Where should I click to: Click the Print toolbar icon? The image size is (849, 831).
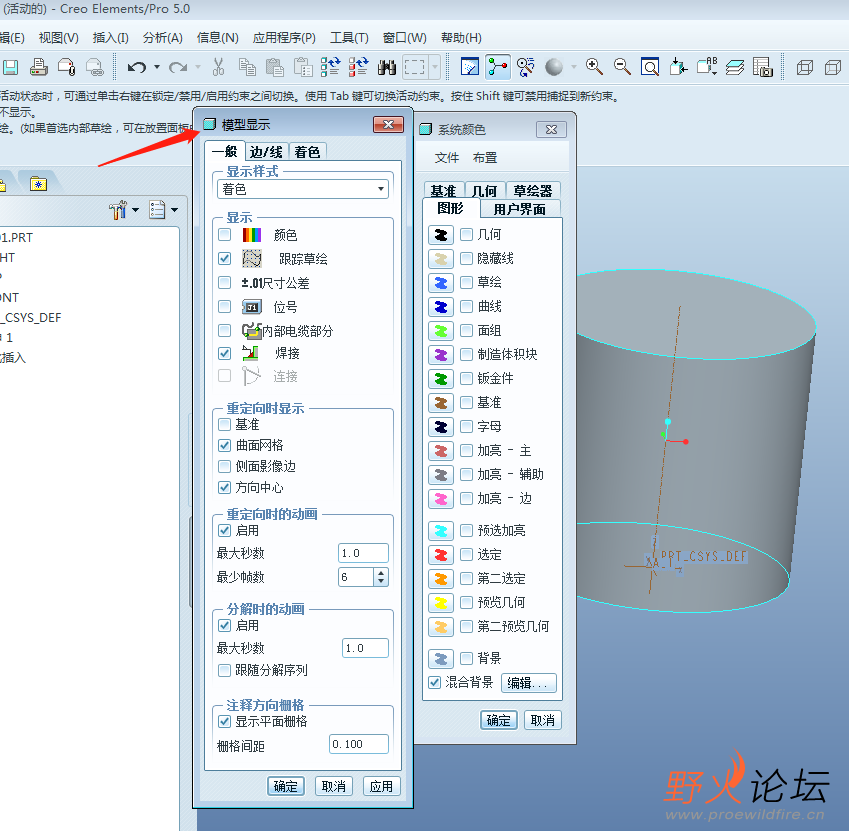(x=38, y=67)
